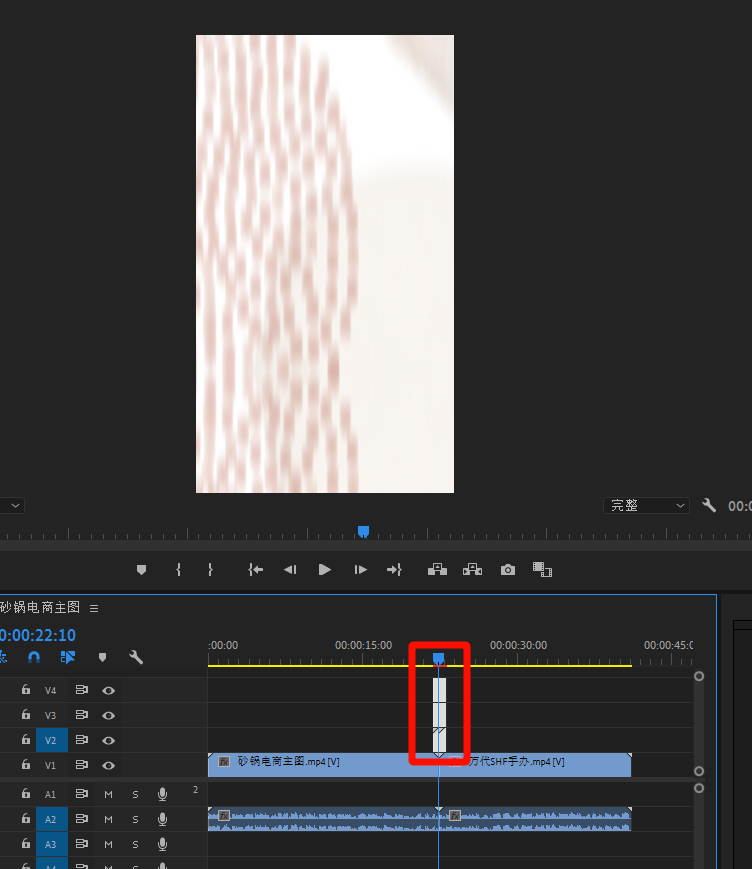
Task: Toggle snap in timeline magnet icon
Action: coord(34,657)
